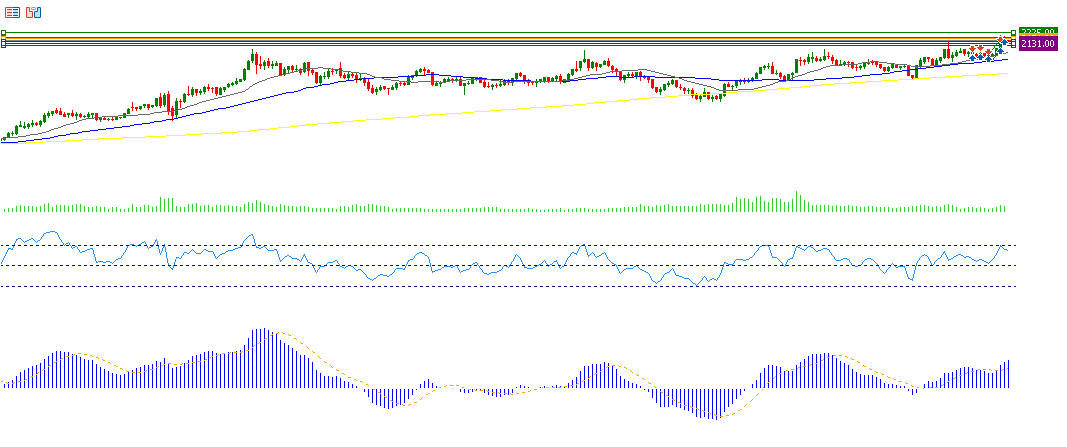Click the first green candle at chart start
The image size is (1067, 447).
[6, 135]
